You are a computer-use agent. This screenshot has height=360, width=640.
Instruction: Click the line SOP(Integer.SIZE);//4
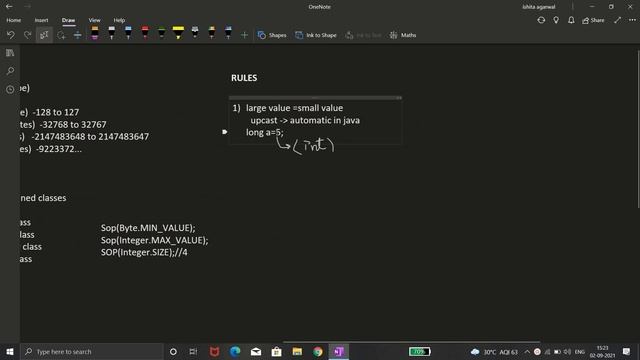coord(144,252)
